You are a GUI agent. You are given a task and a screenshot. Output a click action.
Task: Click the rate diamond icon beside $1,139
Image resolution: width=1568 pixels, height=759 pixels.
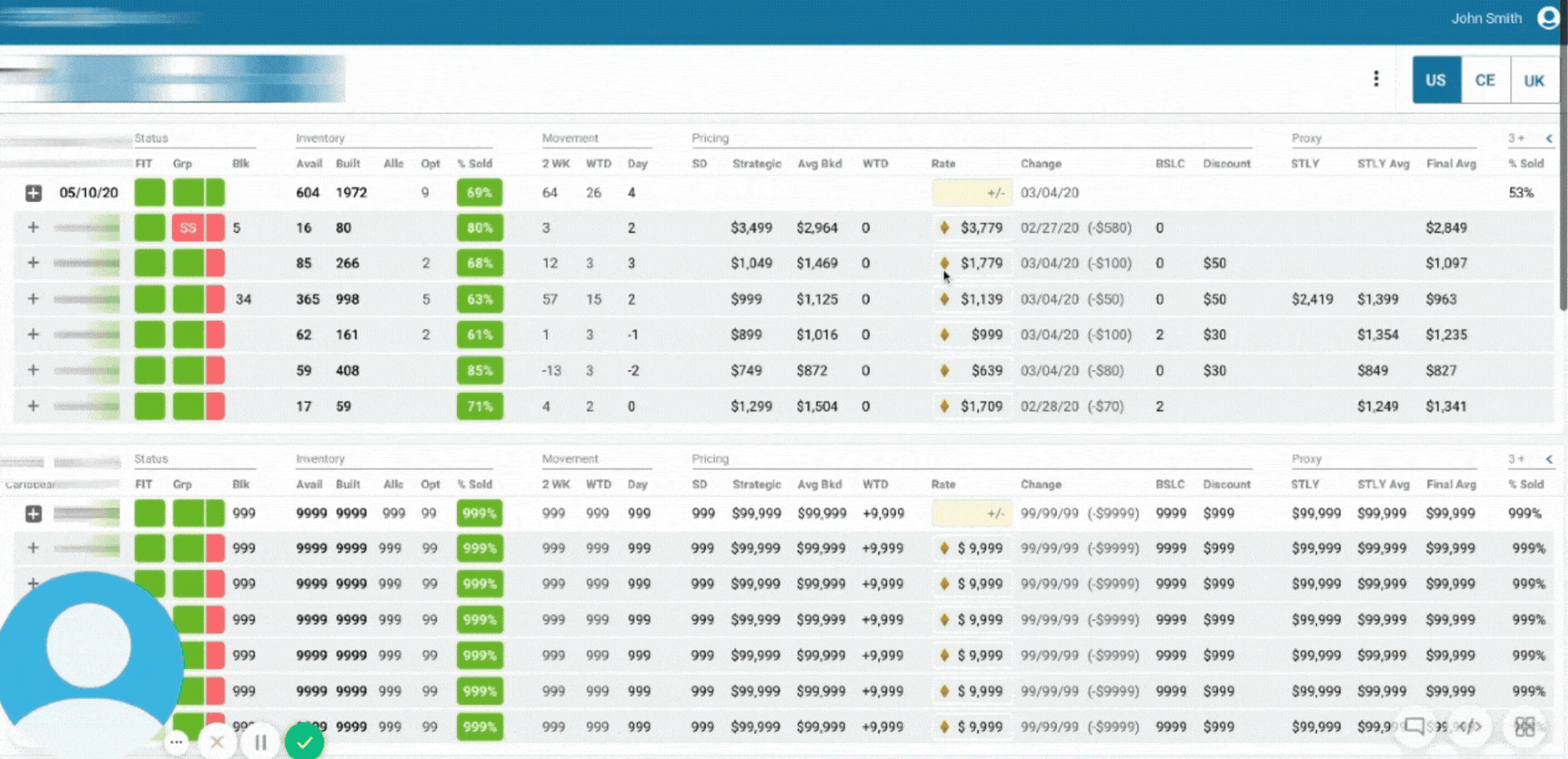coord(944,299)
